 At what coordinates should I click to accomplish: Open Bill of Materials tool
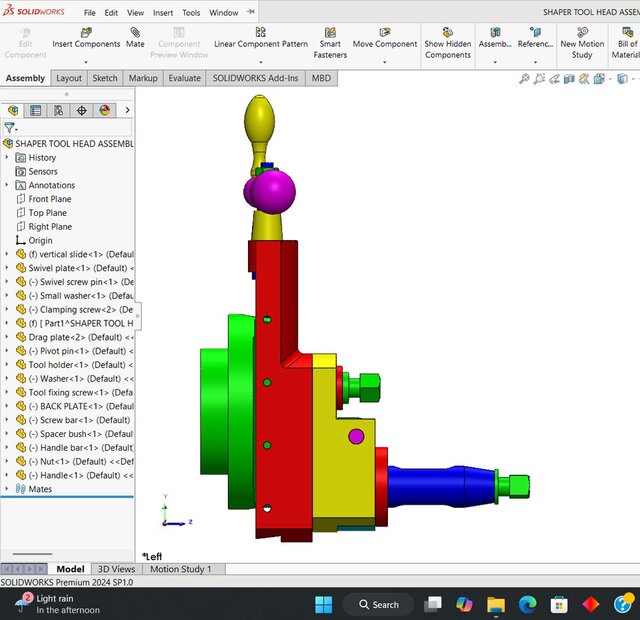click(627, 43)
